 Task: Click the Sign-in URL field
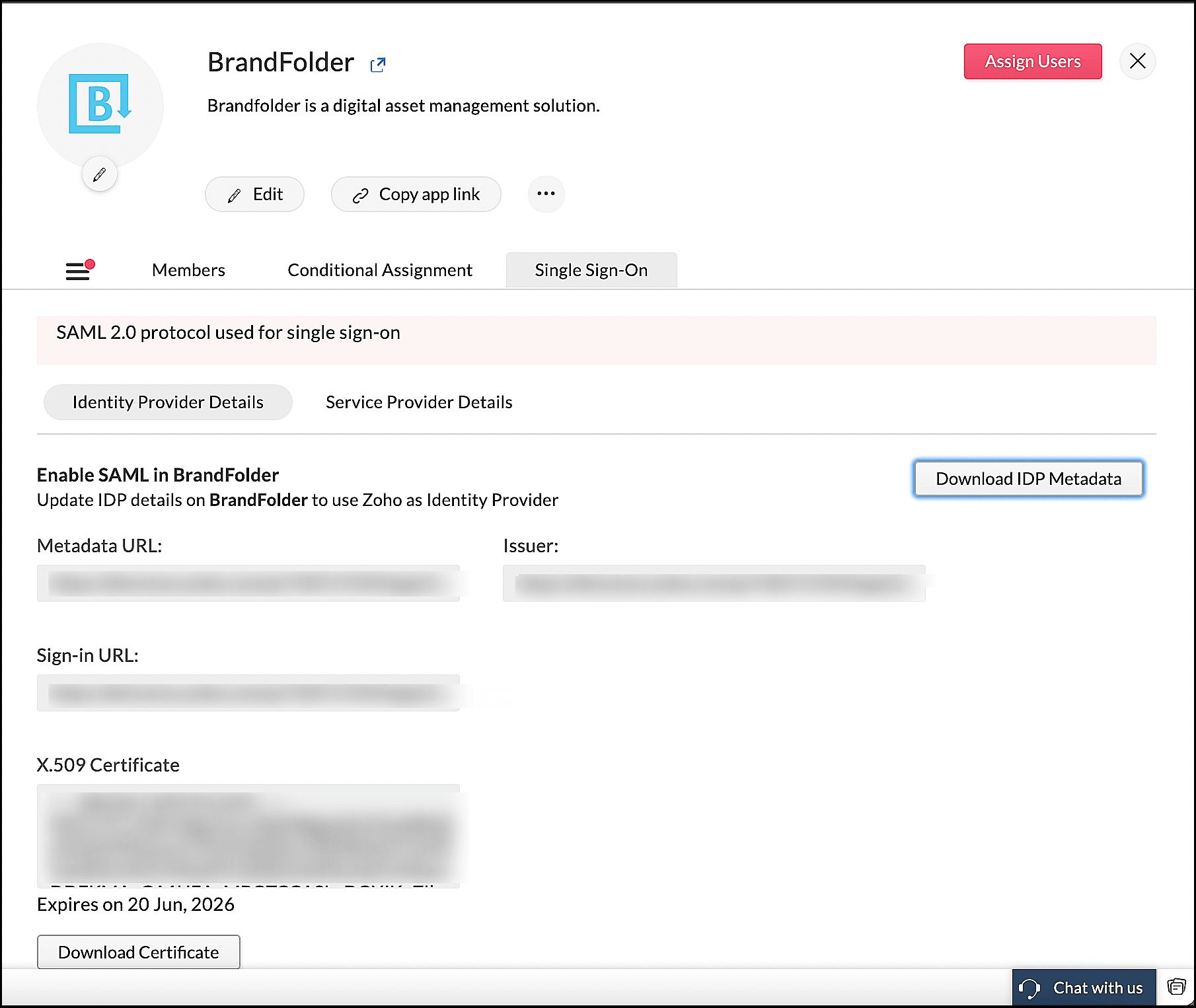[248, 693]
